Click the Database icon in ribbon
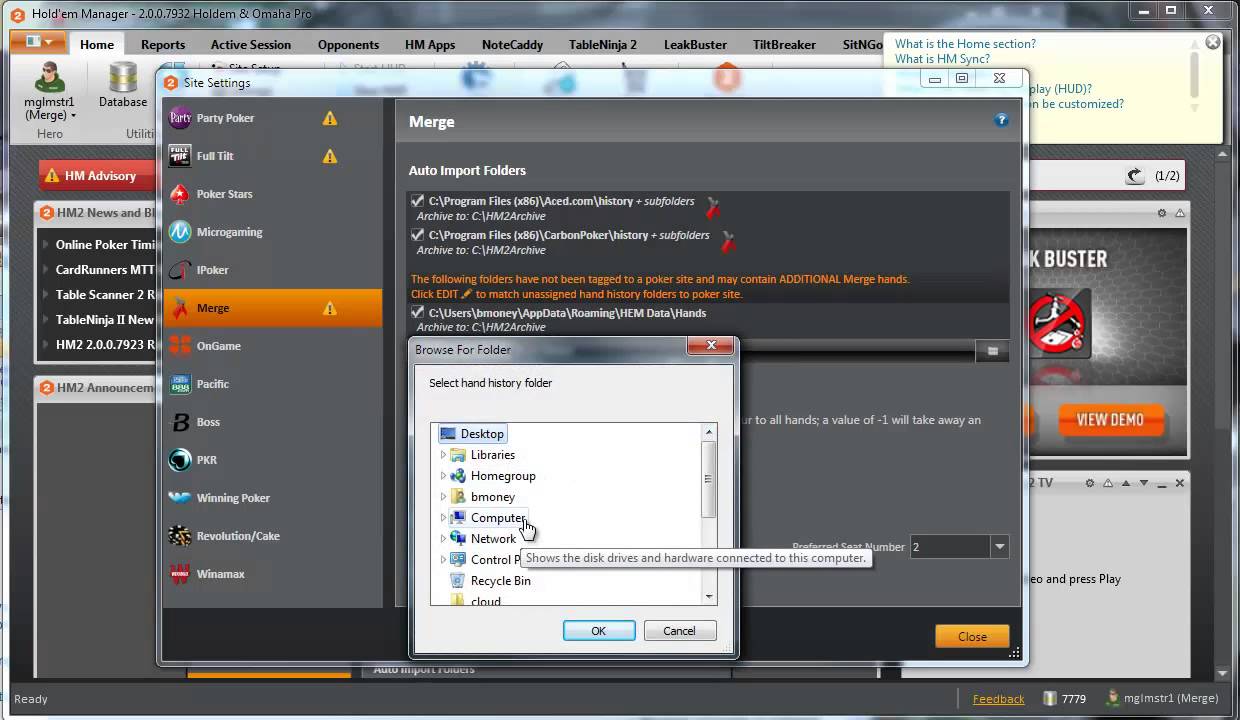Viewport: 1240px width, 720px height. (x=123, y=82)
